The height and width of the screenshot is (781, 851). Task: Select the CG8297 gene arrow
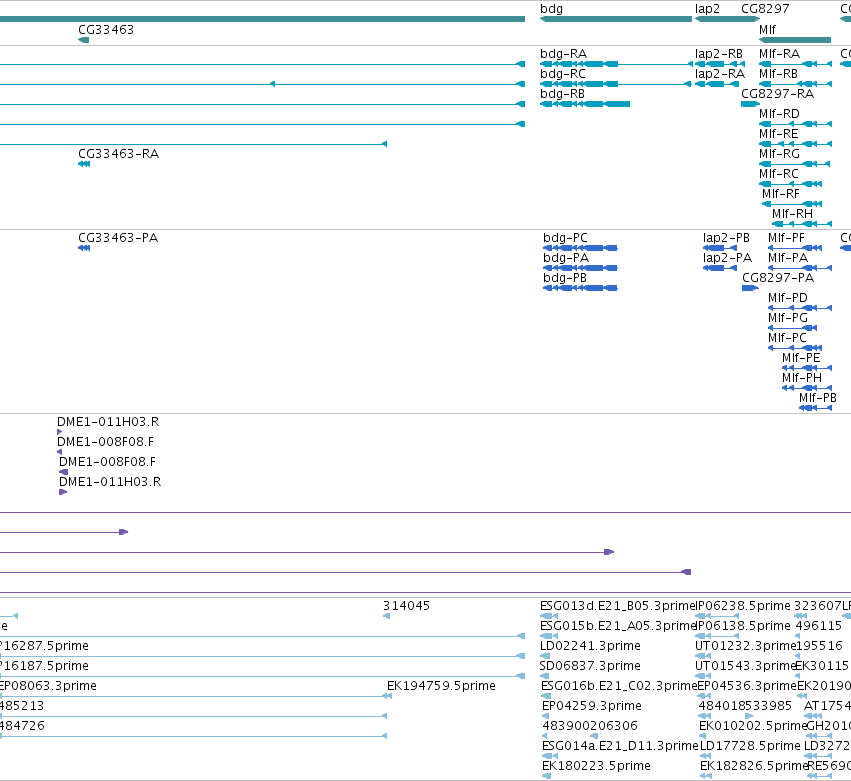tap(751, 19)
